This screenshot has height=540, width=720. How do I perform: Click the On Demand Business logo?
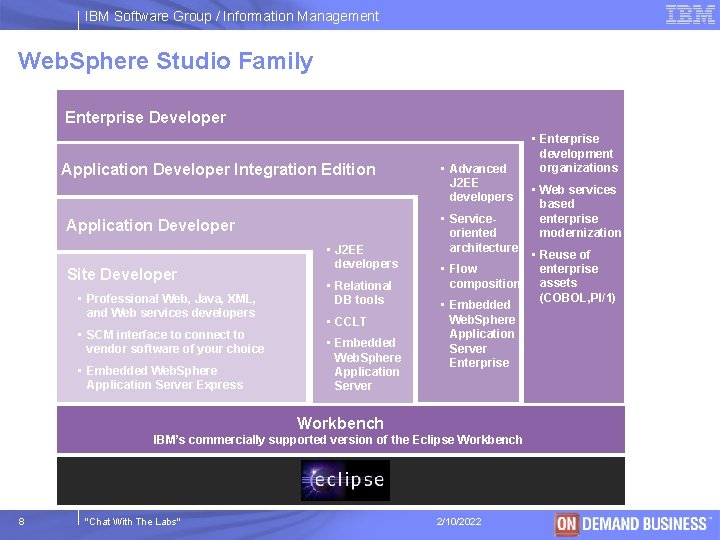(x=633, y=524)
